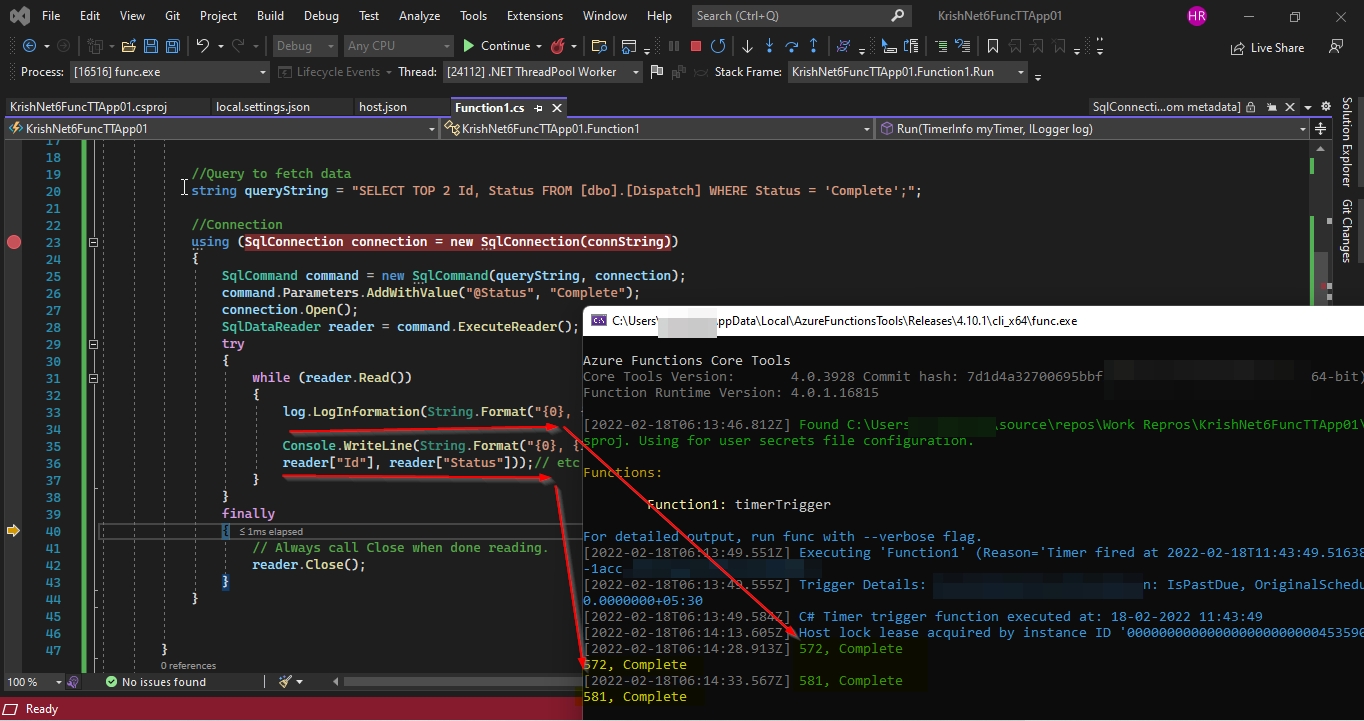Screen dimensions: 1364x721
Task: Click the Hot Reload flame icon
Action: (x=557, y=46)
